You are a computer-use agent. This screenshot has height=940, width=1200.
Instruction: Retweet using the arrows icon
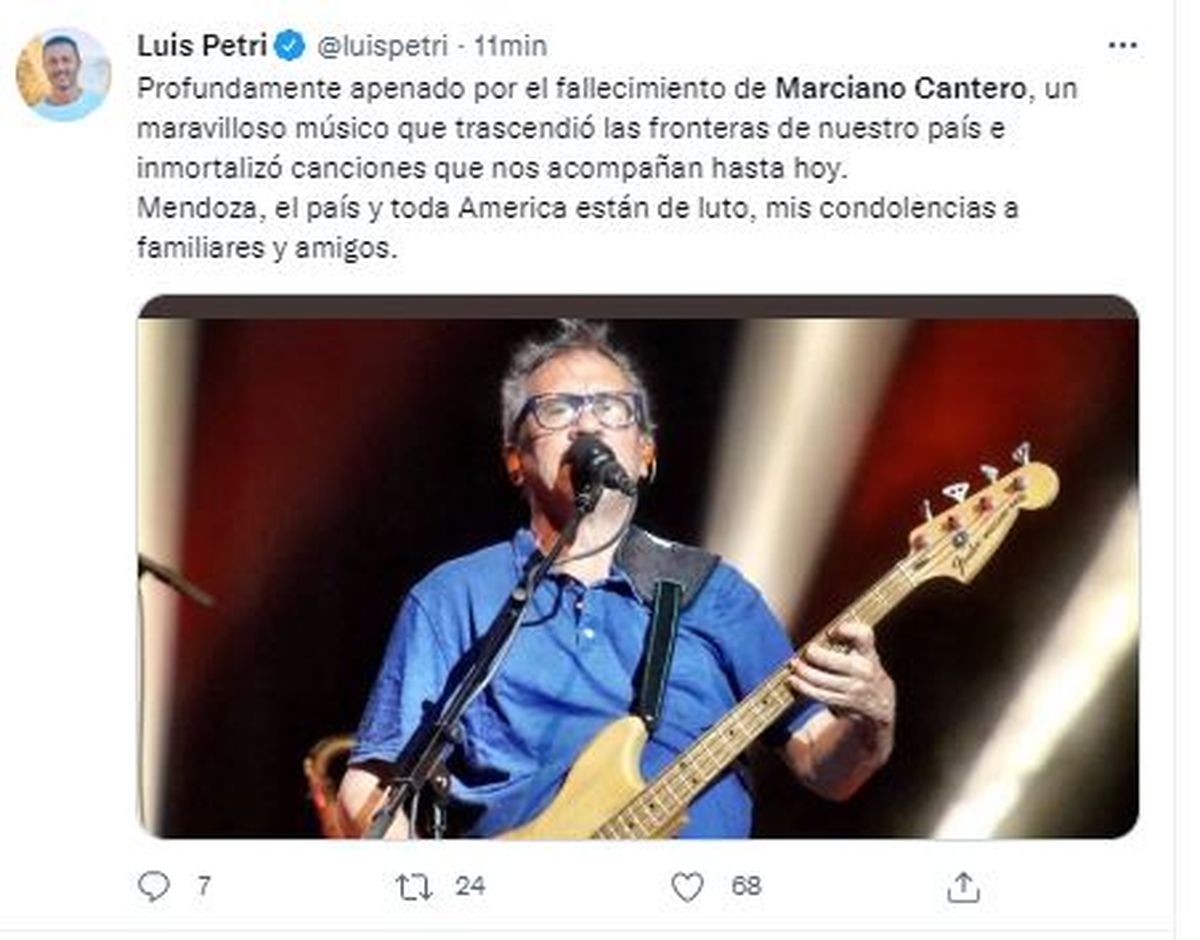[414, 886]
